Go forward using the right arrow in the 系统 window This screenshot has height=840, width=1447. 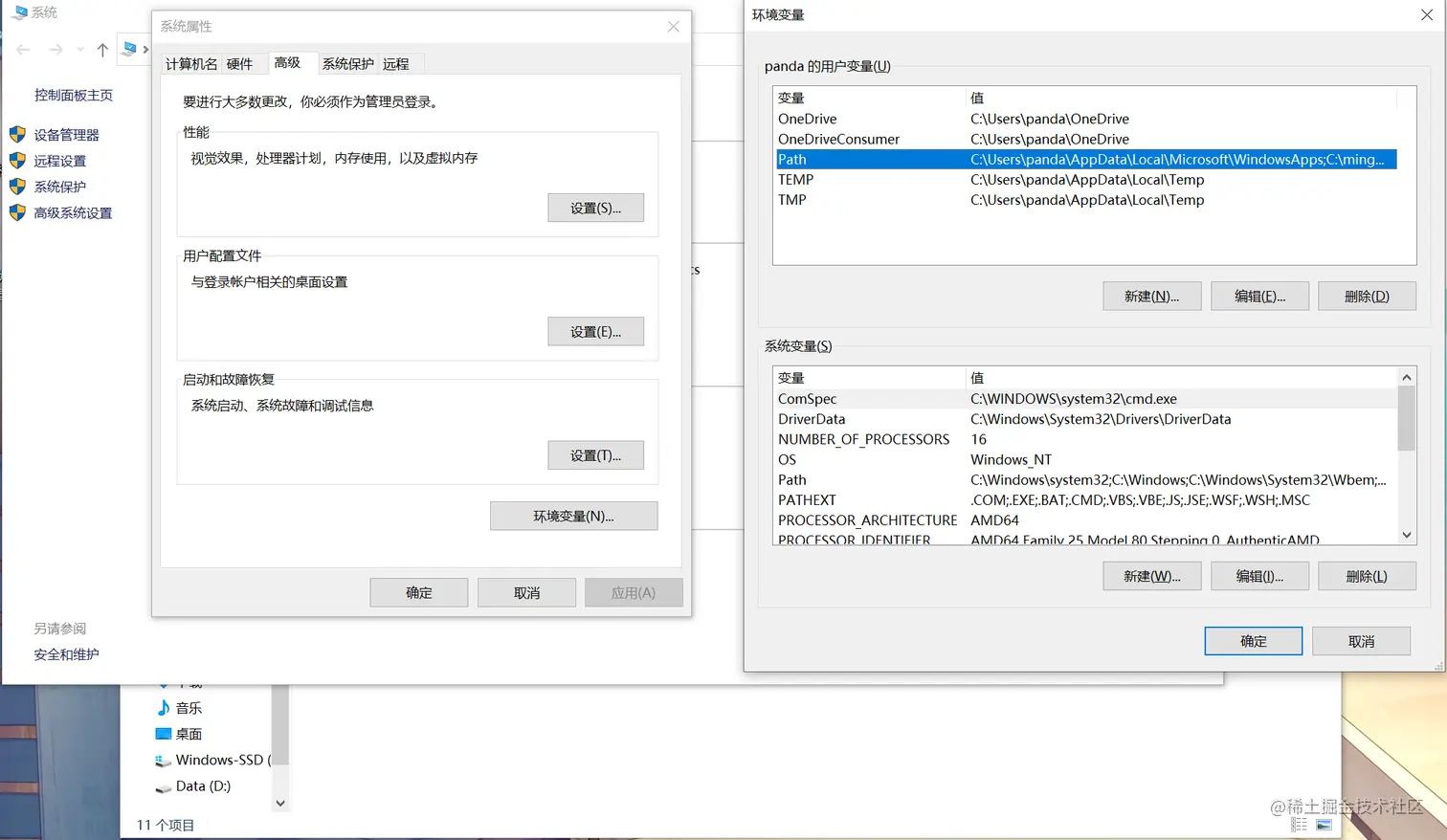[x=56, y=50]
